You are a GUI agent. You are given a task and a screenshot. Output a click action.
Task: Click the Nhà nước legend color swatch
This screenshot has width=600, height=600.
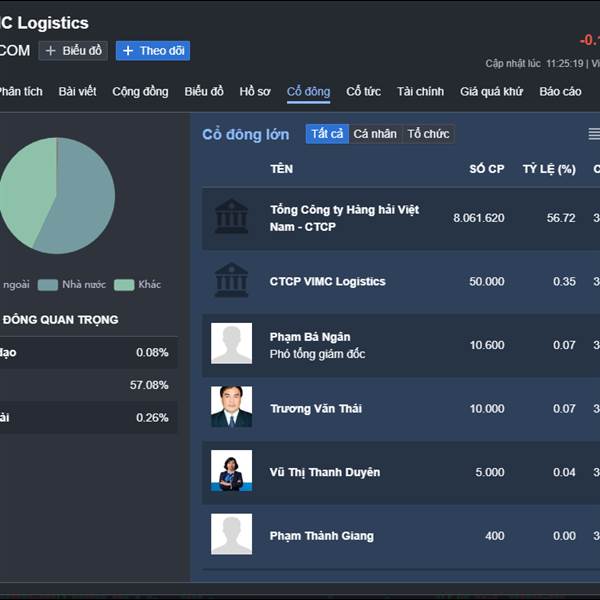tap(48, 285)
